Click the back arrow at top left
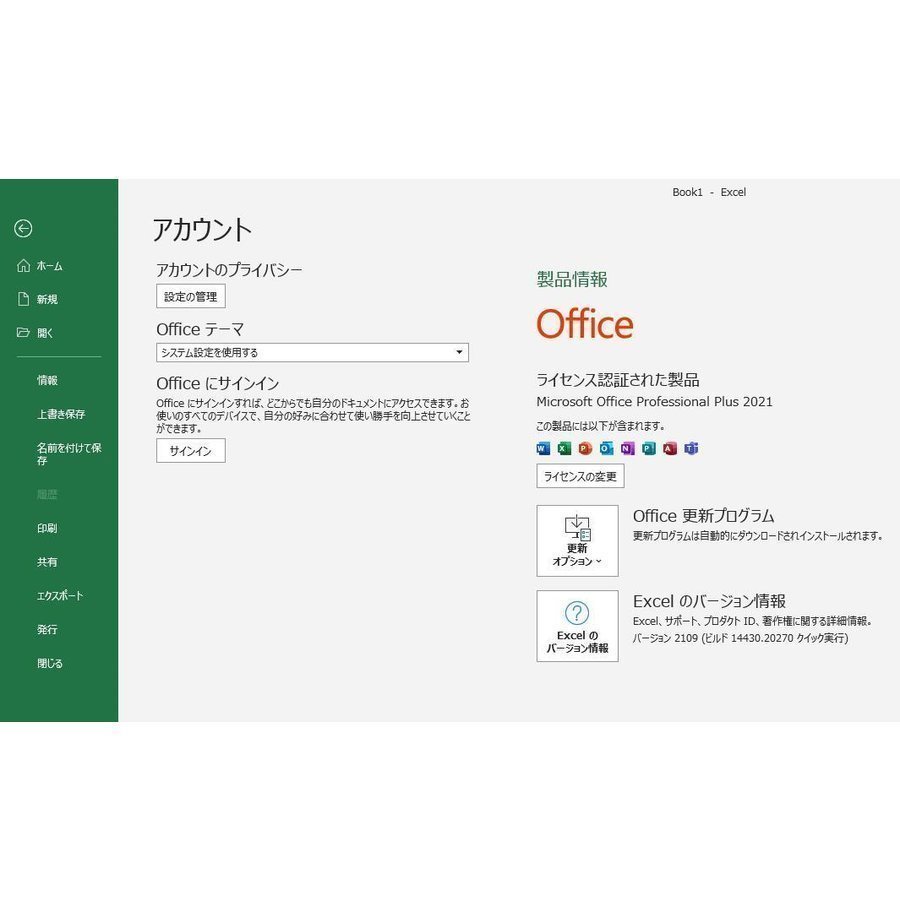This screenshot has width=900, height=900. (x=22, y=228)
